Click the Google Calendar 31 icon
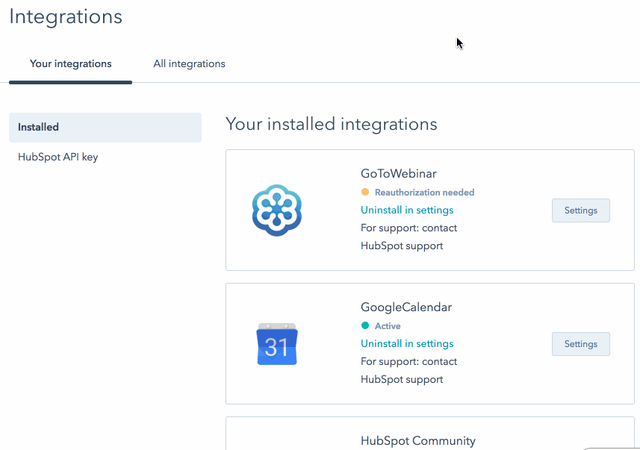 [x=277, y=344]
